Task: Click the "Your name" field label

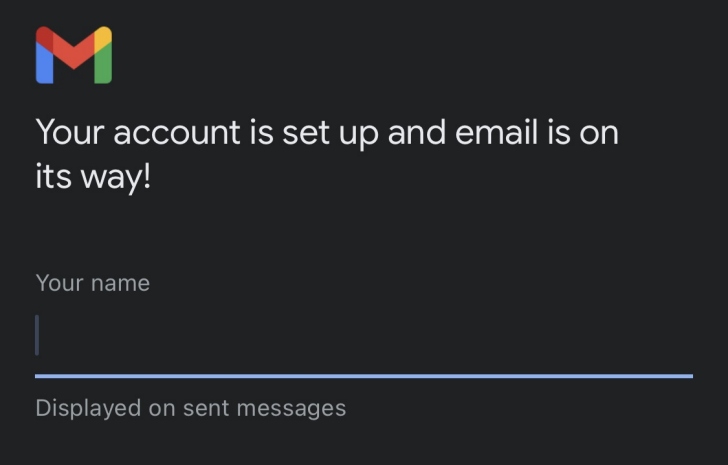Action: [92, 283]
